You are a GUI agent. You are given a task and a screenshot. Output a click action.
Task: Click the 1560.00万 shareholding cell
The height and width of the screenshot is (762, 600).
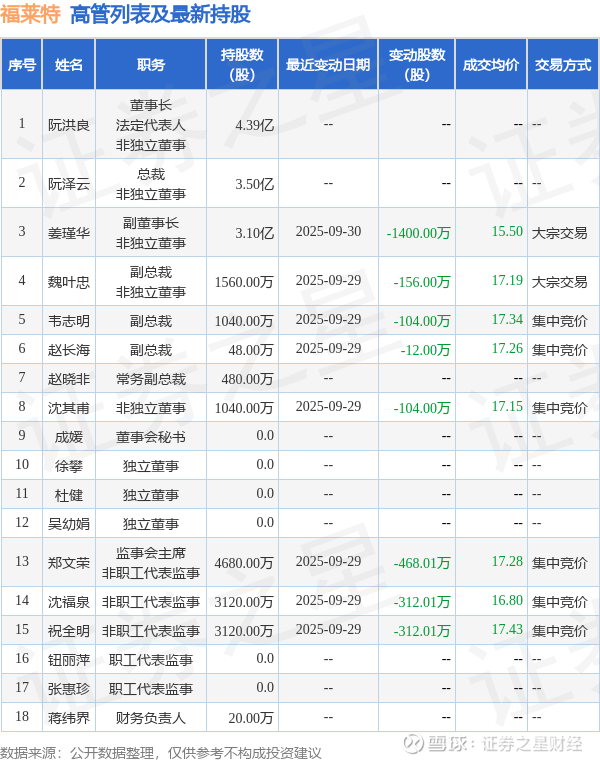244,282
